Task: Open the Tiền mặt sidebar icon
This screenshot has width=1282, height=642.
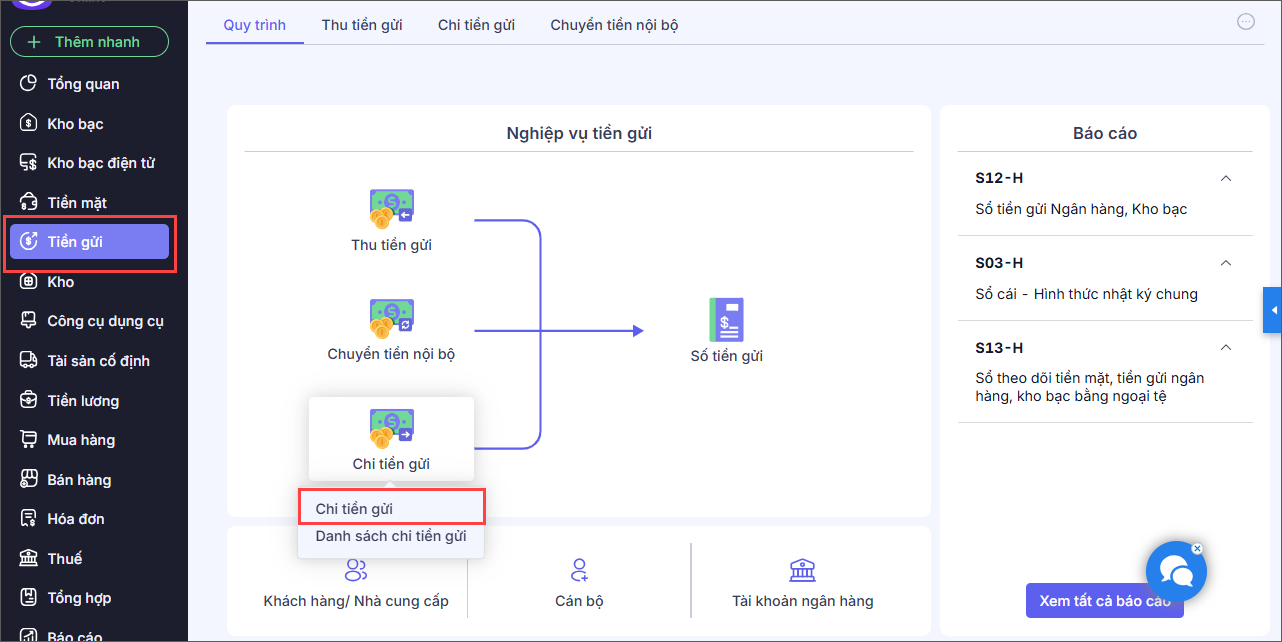Action: tap(29, 203)
